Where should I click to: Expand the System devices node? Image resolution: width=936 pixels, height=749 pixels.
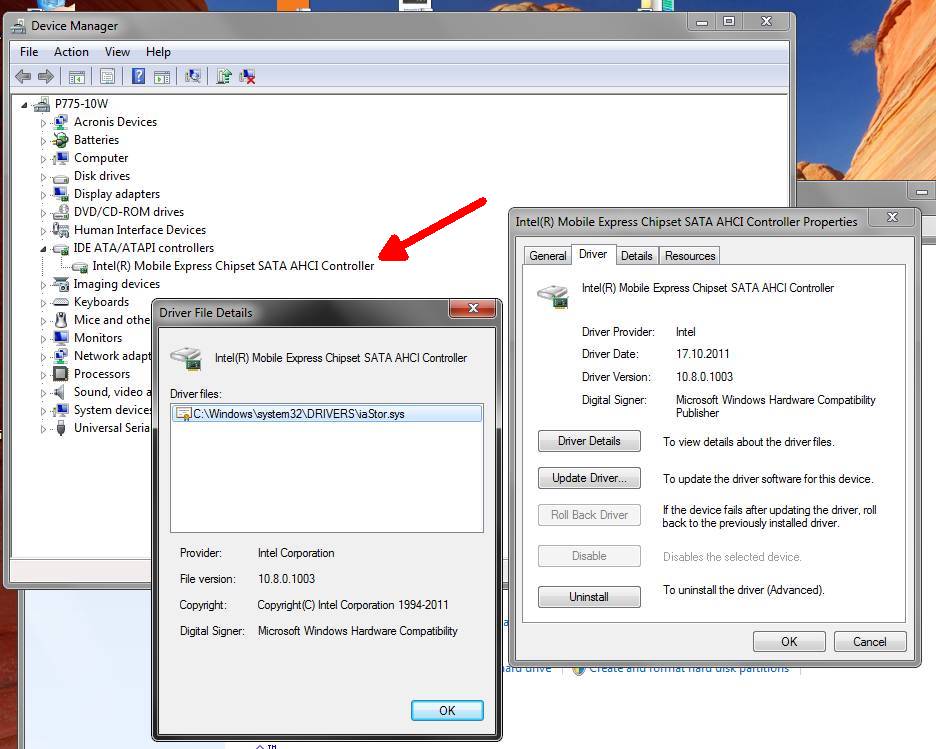pos(43,411)
